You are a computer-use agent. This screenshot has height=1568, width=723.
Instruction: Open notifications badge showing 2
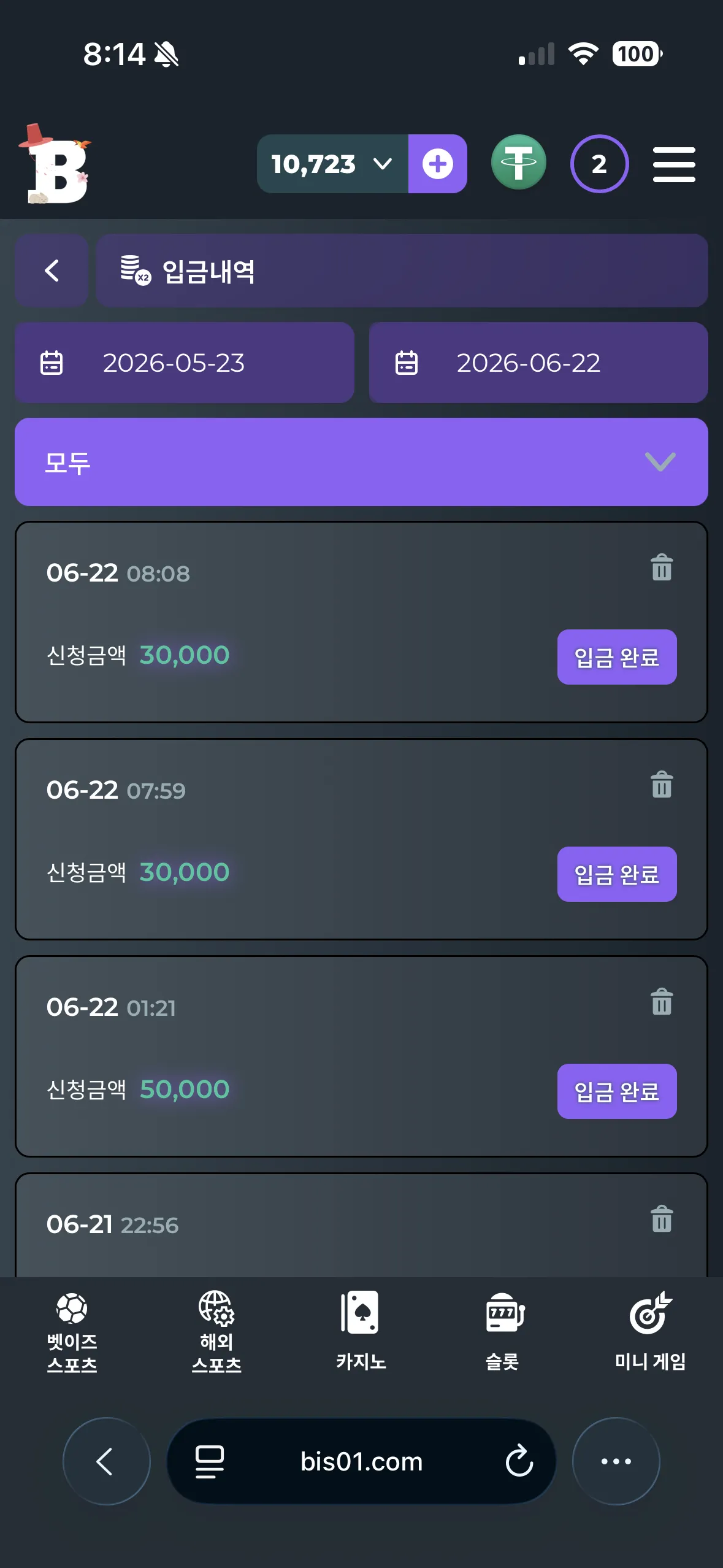coord(599,164)
